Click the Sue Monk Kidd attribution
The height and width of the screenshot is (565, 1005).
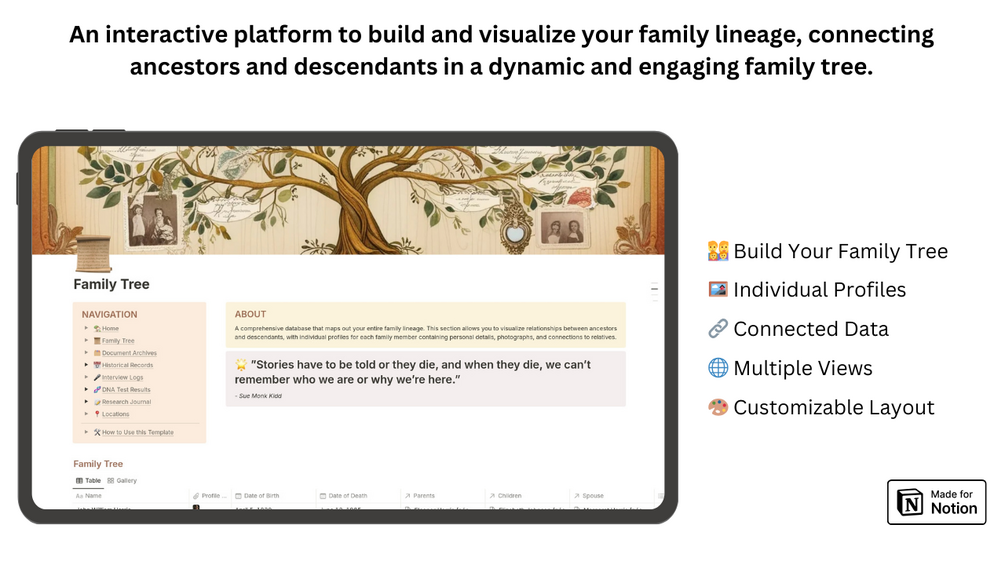point(258,396)
